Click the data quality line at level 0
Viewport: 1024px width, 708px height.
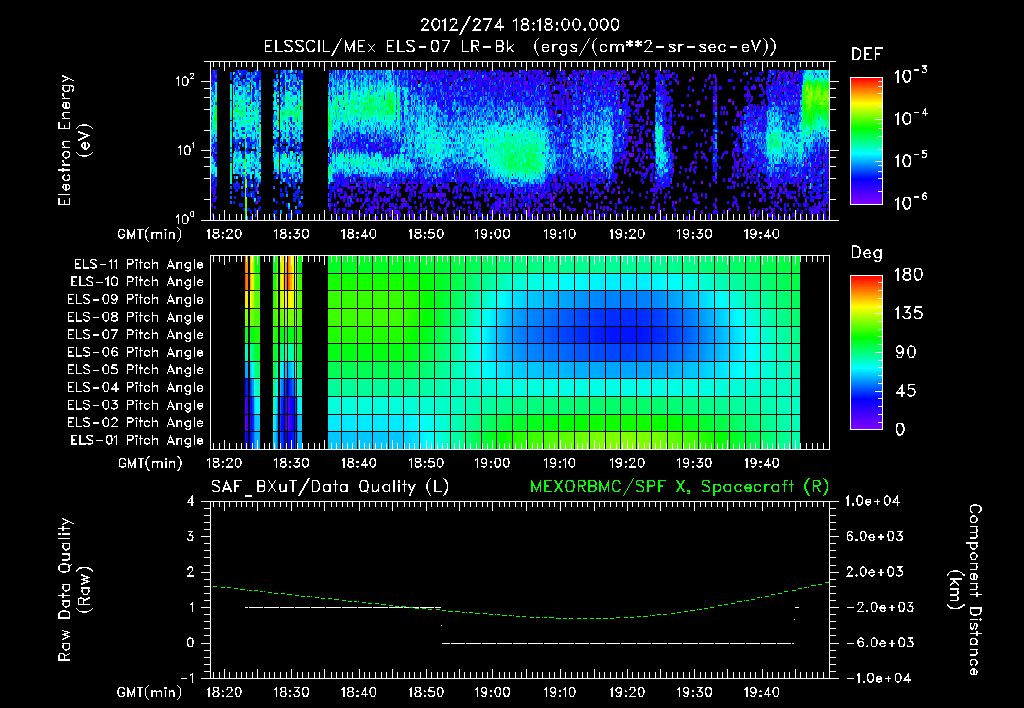click(x=618, y=643)
